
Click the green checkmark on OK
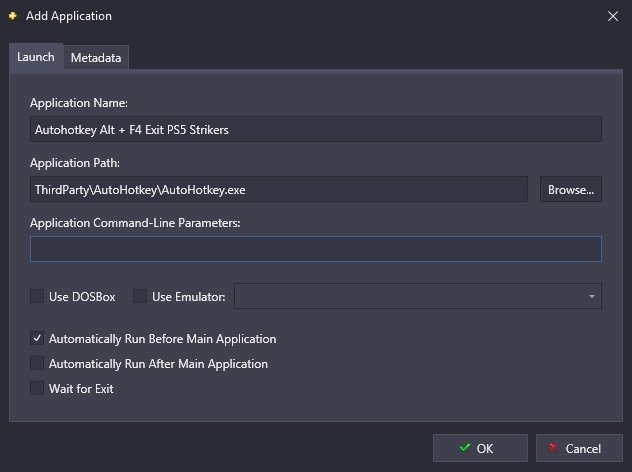(x=465, y=447)
